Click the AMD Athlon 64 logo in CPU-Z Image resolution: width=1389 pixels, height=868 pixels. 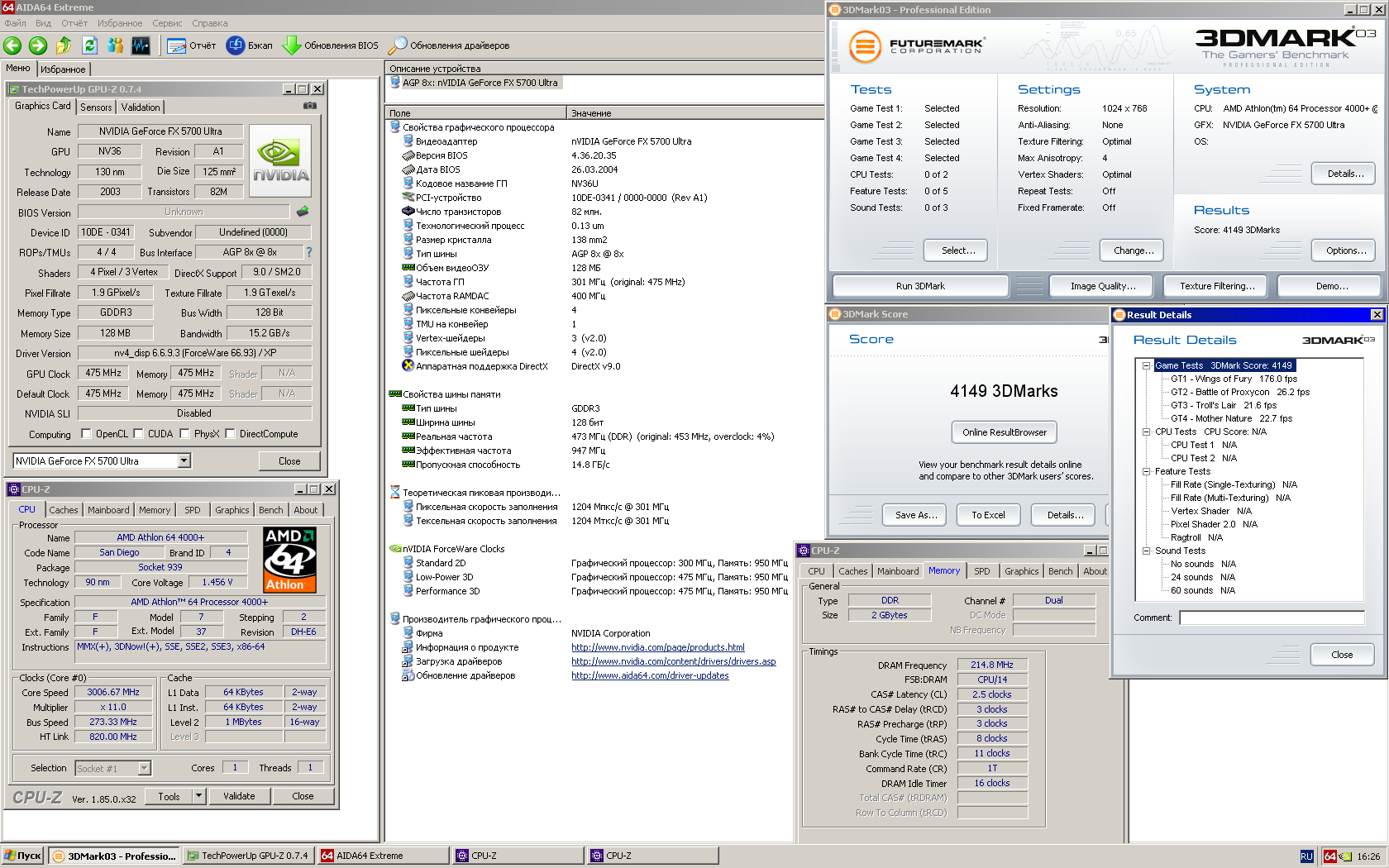[x=289, y=560]
